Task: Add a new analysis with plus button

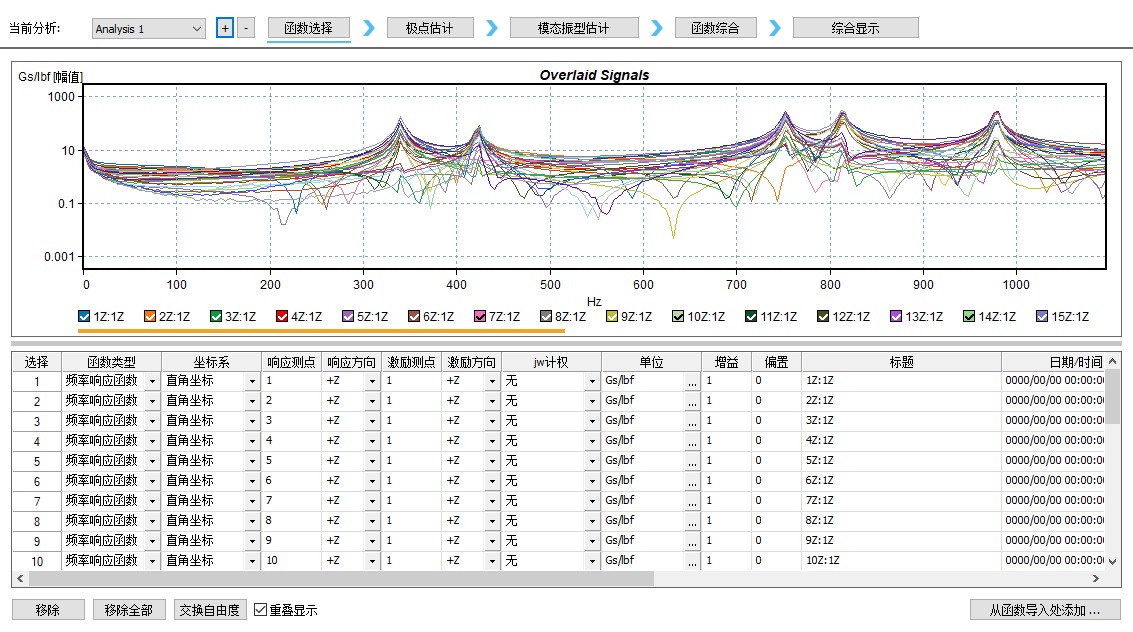Action: (x=225, y=28)
